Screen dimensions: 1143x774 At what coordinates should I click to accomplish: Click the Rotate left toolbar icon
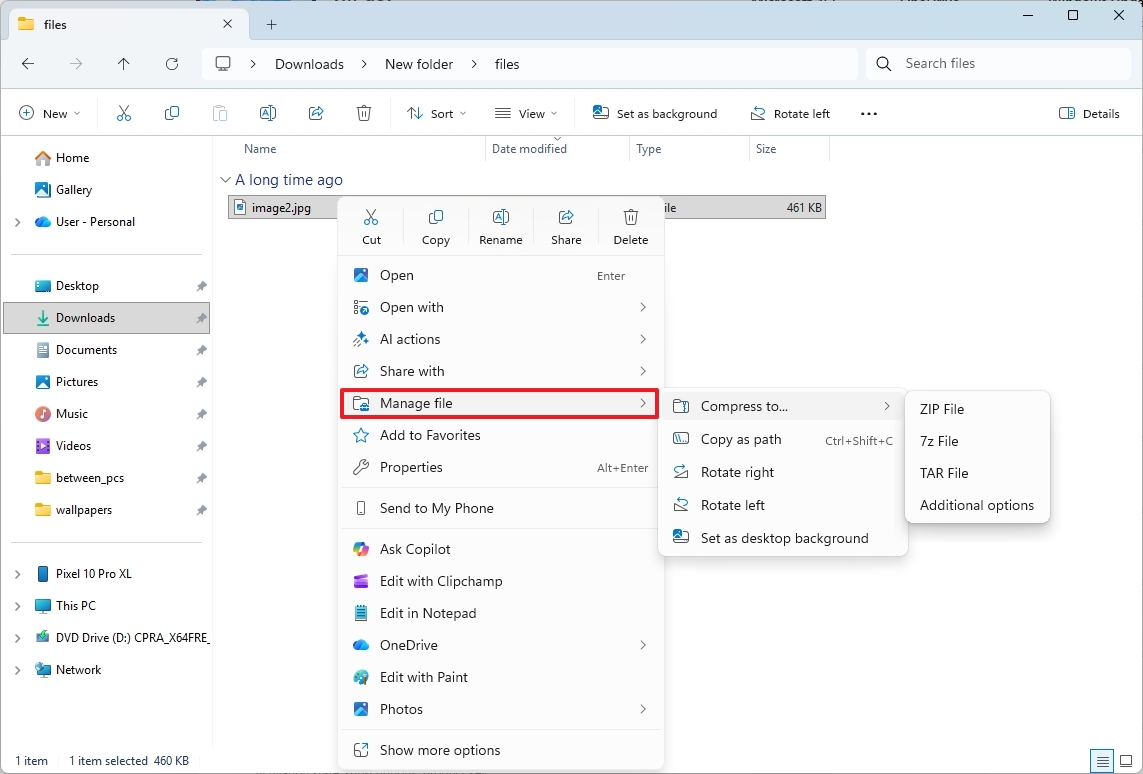coord(790,113)
